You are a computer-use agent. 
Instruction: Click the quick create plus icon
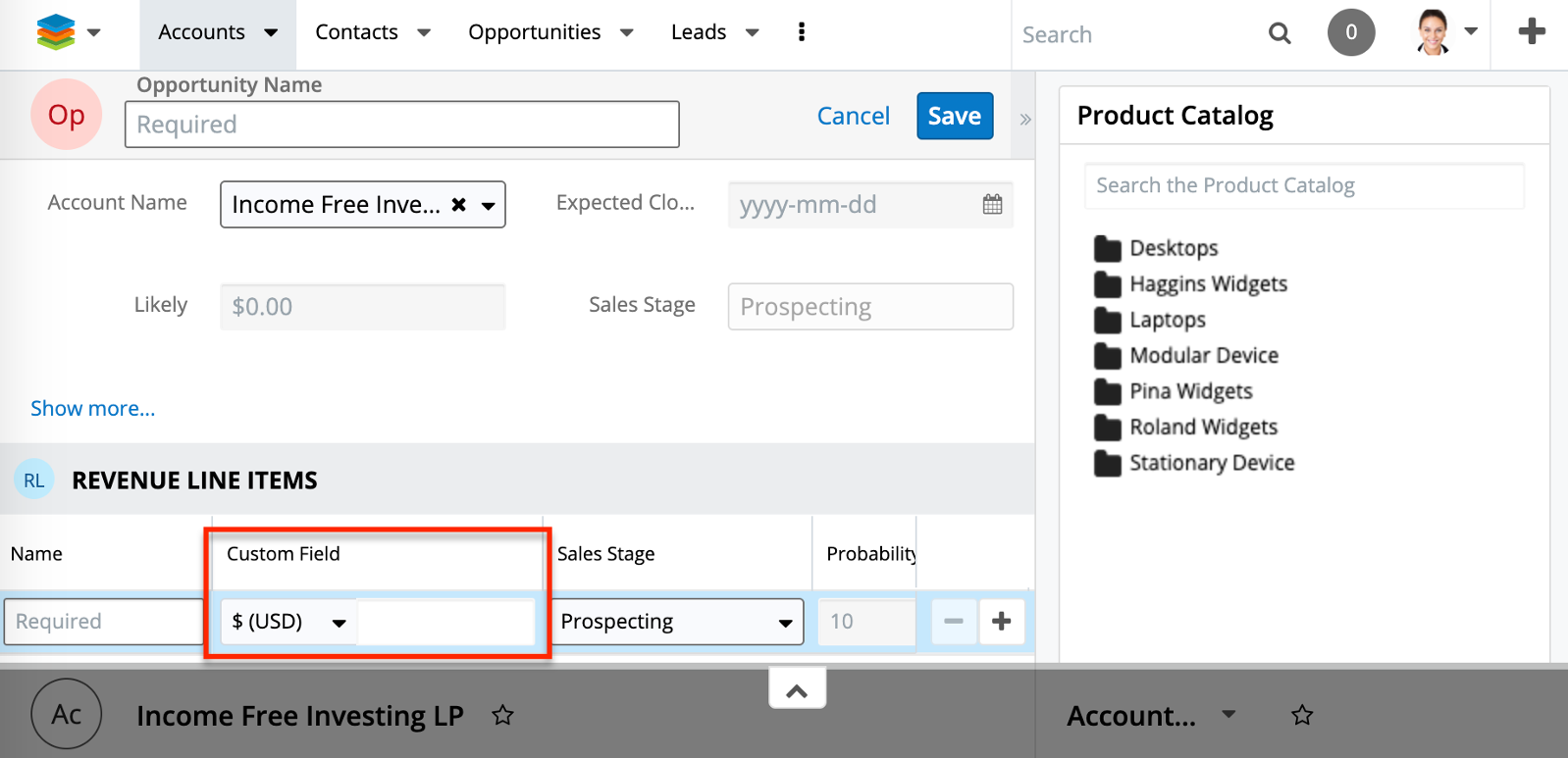pyautogui.click(x=1531, y=32)
